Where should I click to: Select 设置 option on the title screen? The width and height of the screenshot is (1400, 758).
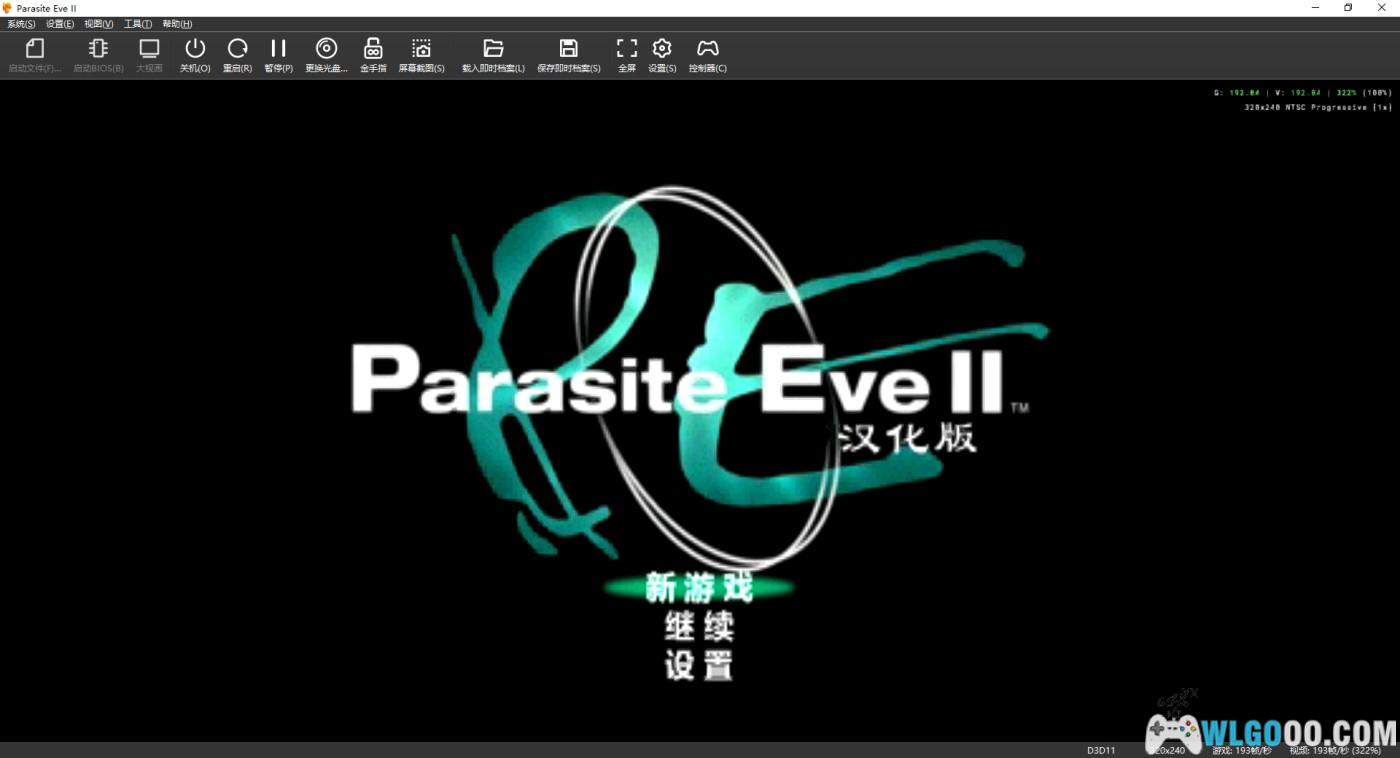[699, 665]
